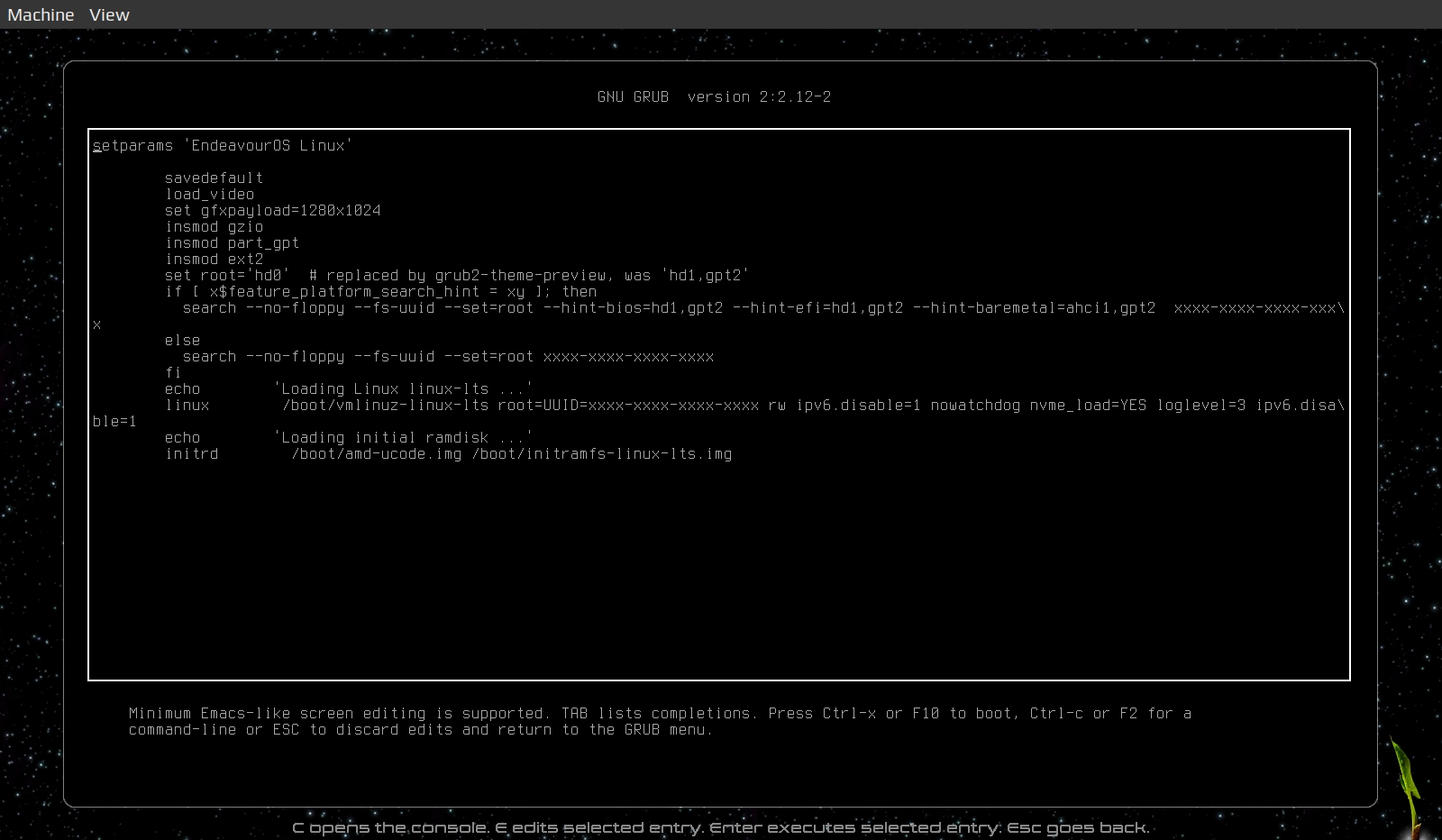
Task: Click the /boot/initramfs-linux-lts.img path
Action: coord(601,453)
